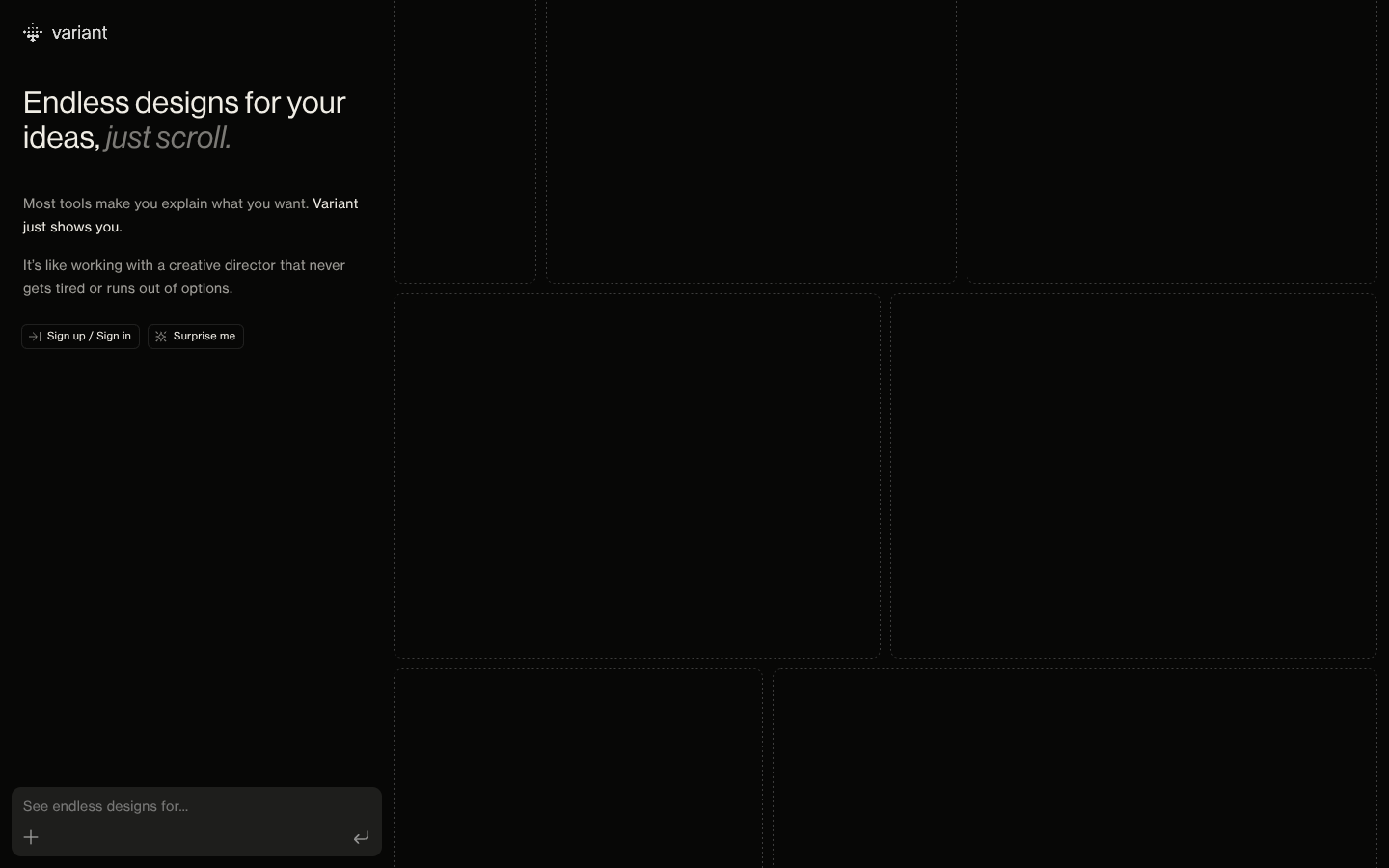
Task: Click the italic 'just scroll.' text
Action: 168,138
